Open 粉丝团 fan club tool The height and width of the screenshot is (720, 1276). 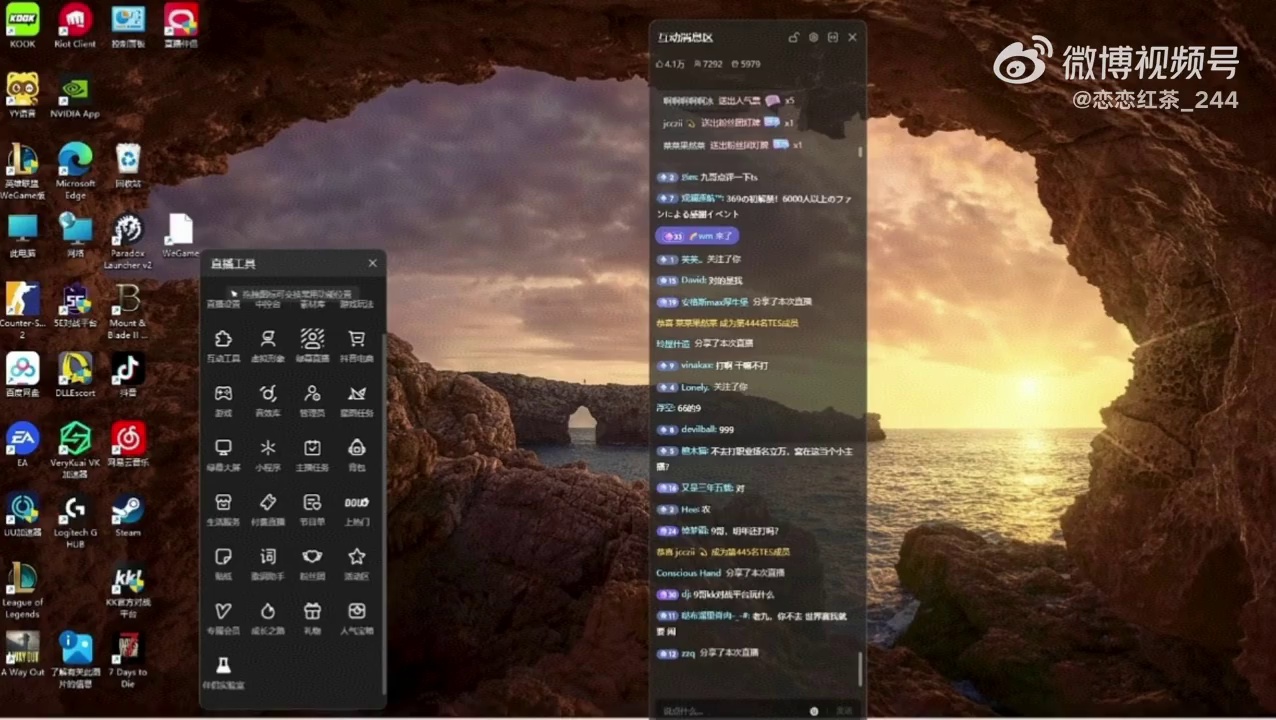click(x=312, y=563)
